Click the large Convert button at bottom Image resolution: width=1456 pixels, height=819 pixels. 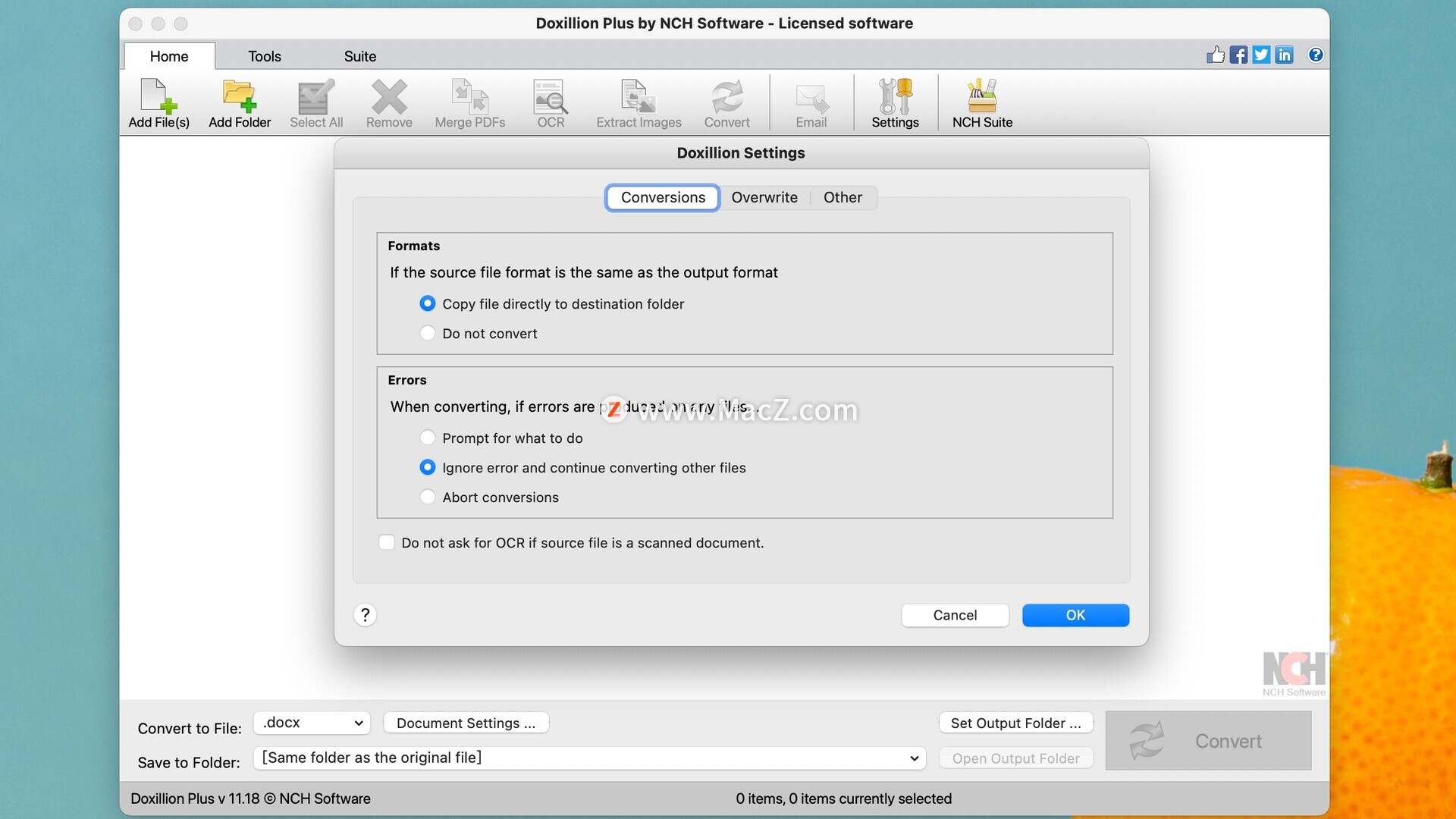(x=1208, y=740)
